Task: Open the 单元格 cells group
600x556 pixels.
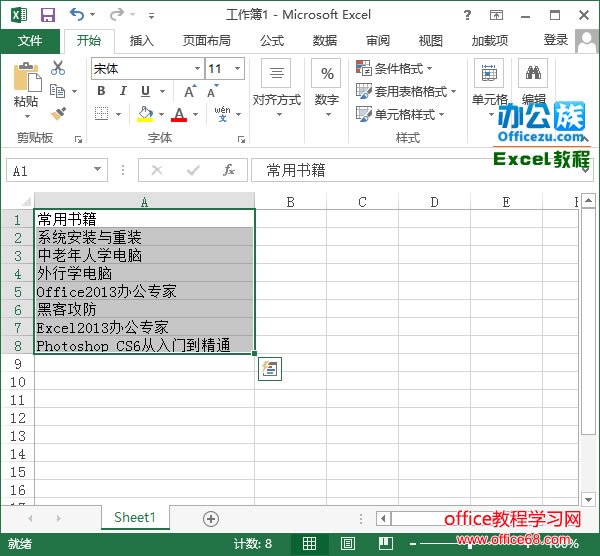Action: 489,88
